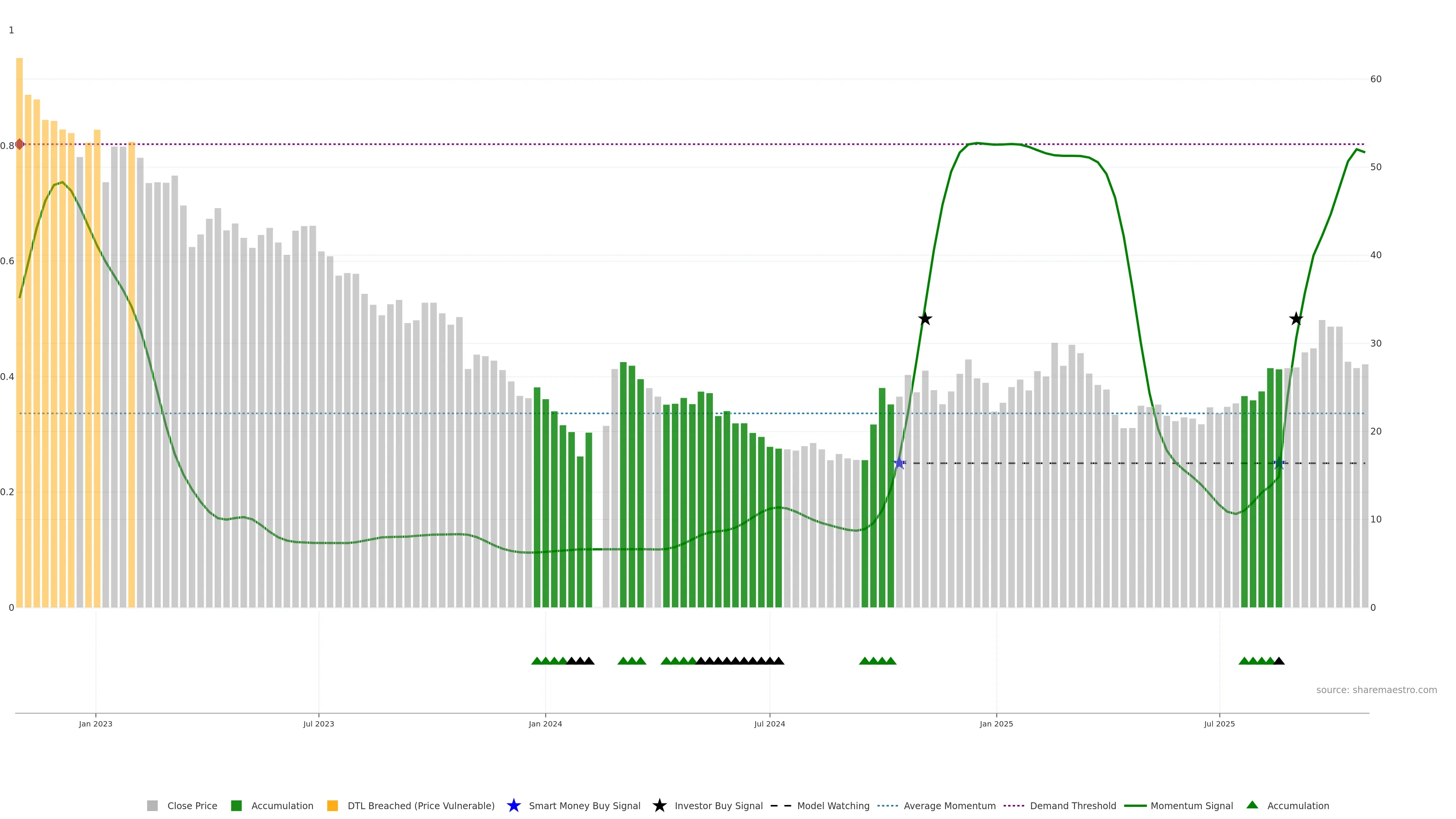Click the second black Investor Buy star

[x=1296, y=319]
